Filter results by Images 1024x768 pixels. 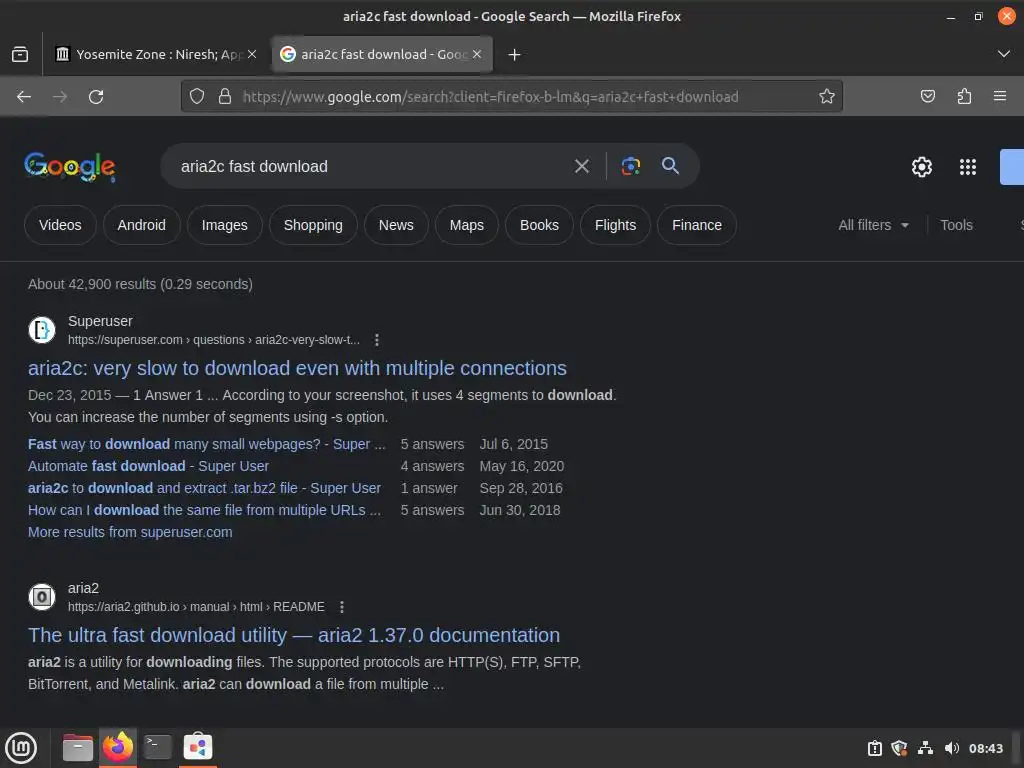click(x=225, y=225)
